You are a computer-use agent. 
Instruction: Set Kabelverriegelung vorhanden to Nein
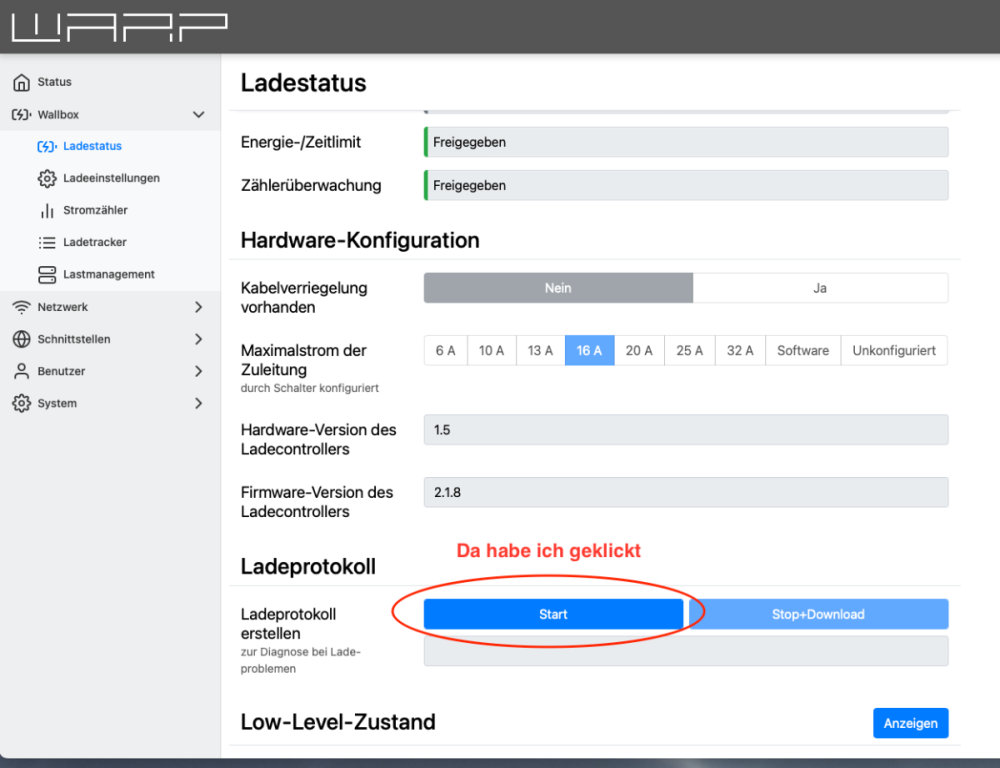coord(558,288)
